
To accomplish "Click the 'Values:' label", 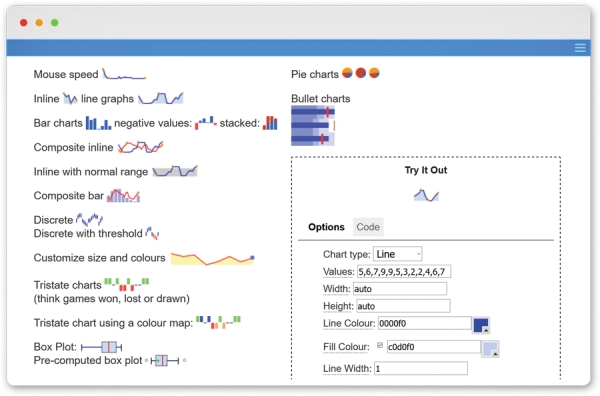I will pyautogui.click(x=339, y=272).
